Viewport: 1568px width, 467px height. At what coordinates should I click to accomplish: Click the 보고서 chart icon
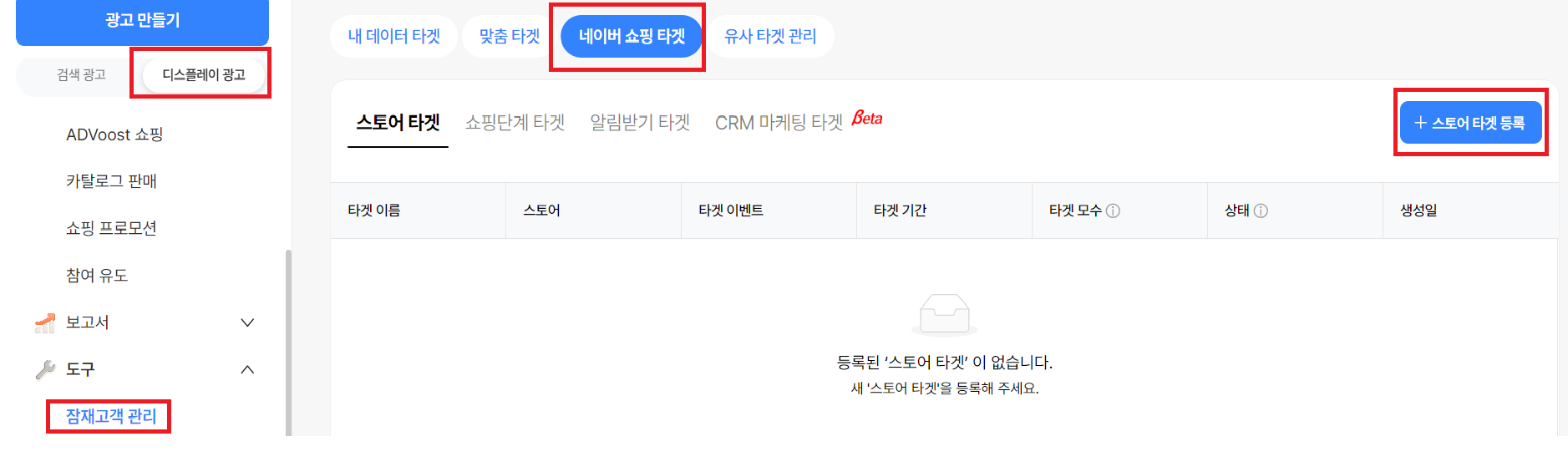point(45,322)
